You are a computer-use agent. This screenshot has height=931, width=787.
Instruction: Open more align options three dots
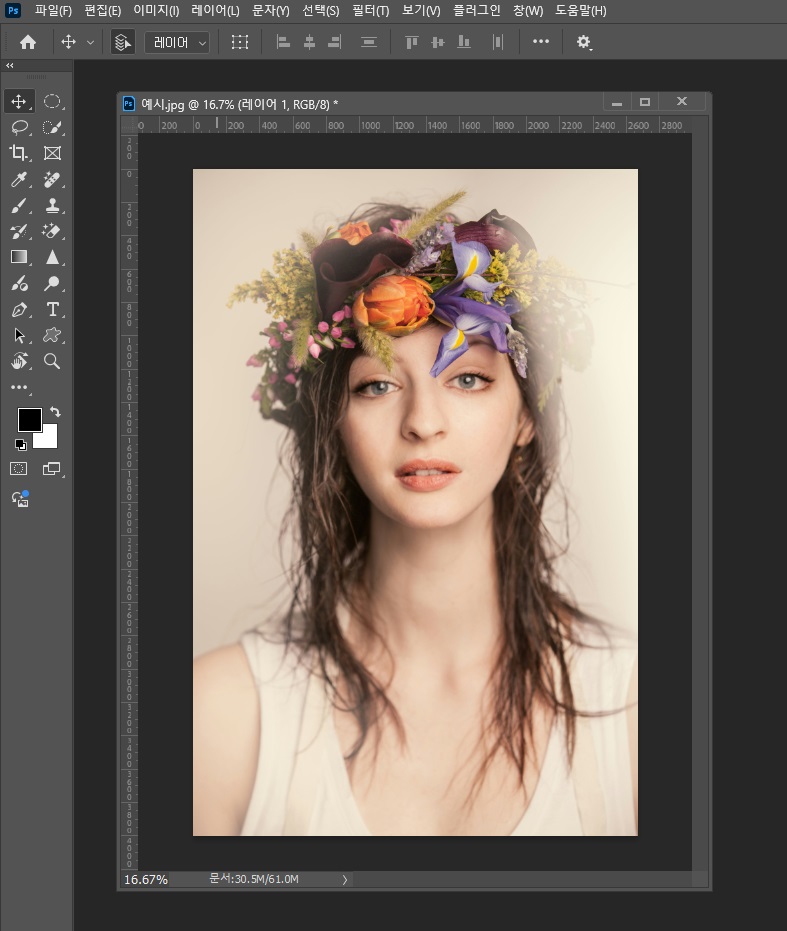(x=541, y=42)
